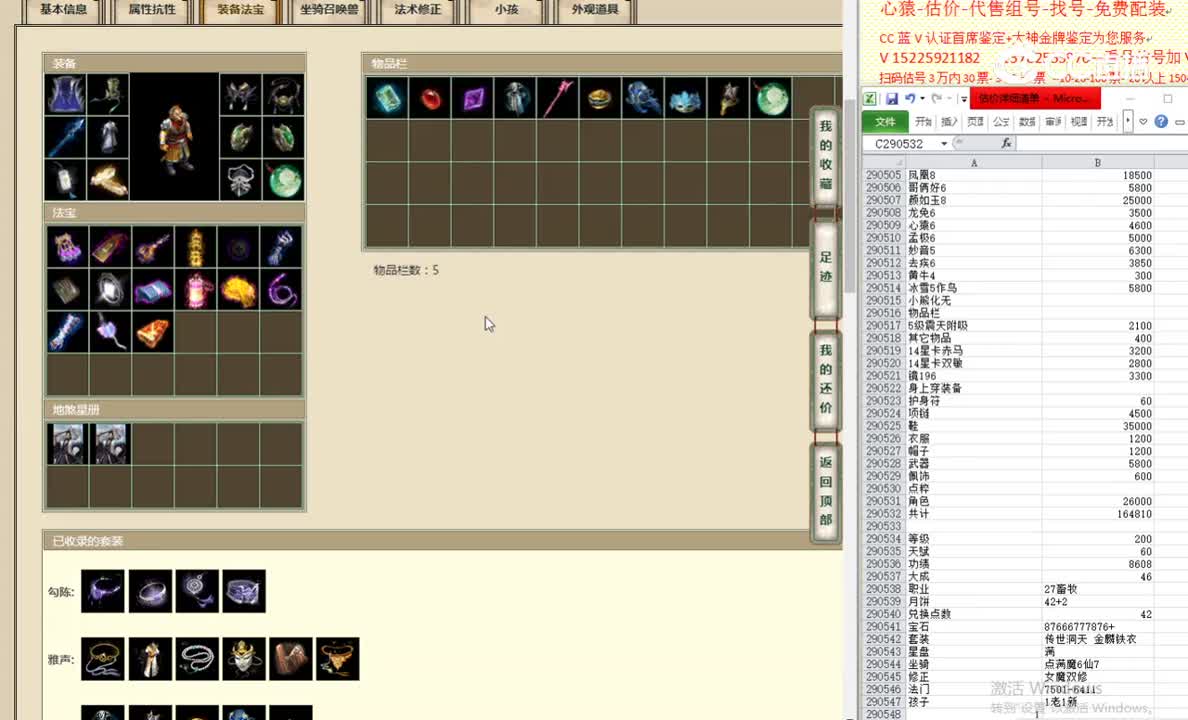Open the 开始 ribbon tab in Excel
Viewport: 1188px width, 720px height.
click(921, 121)
